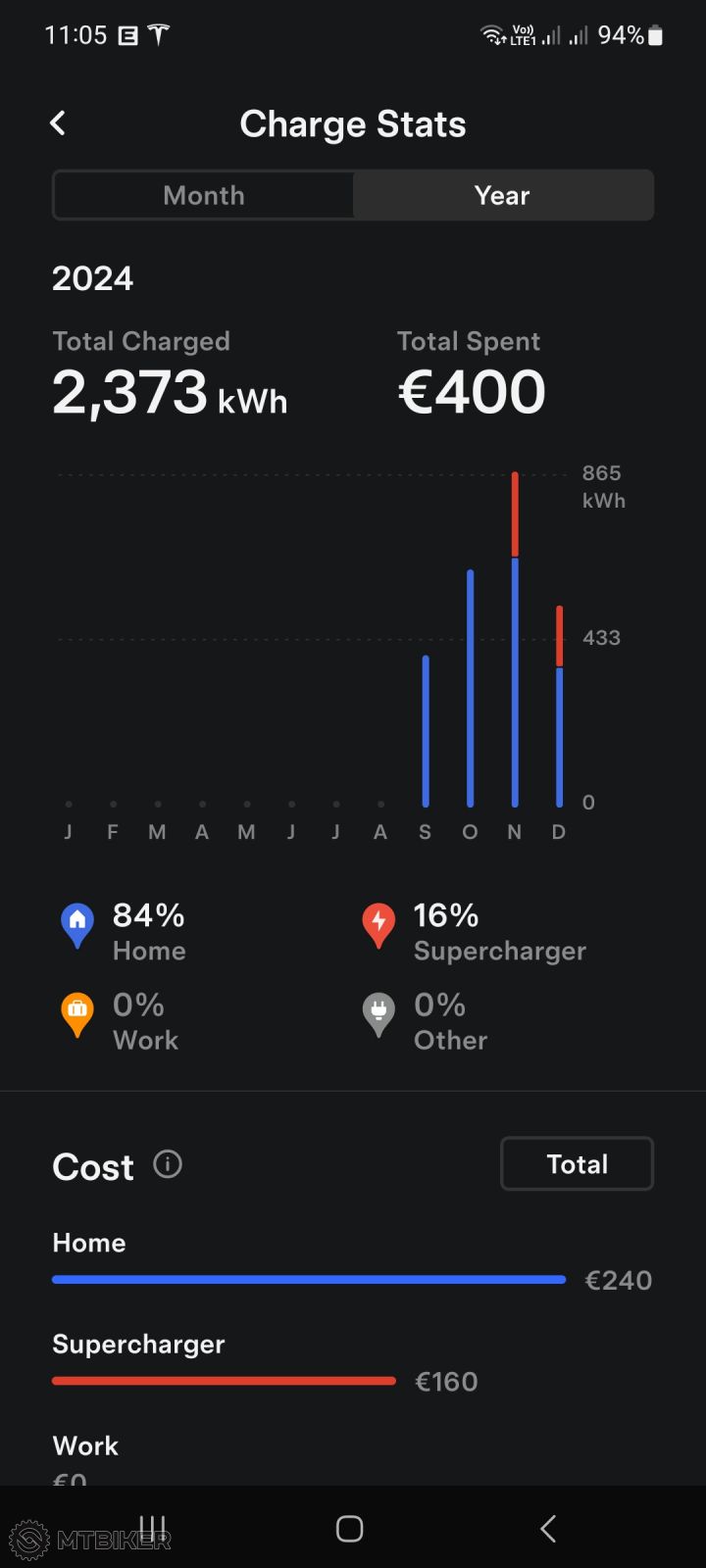Select the Year tab
This screenshot has height=1568, width=706.
502,195
